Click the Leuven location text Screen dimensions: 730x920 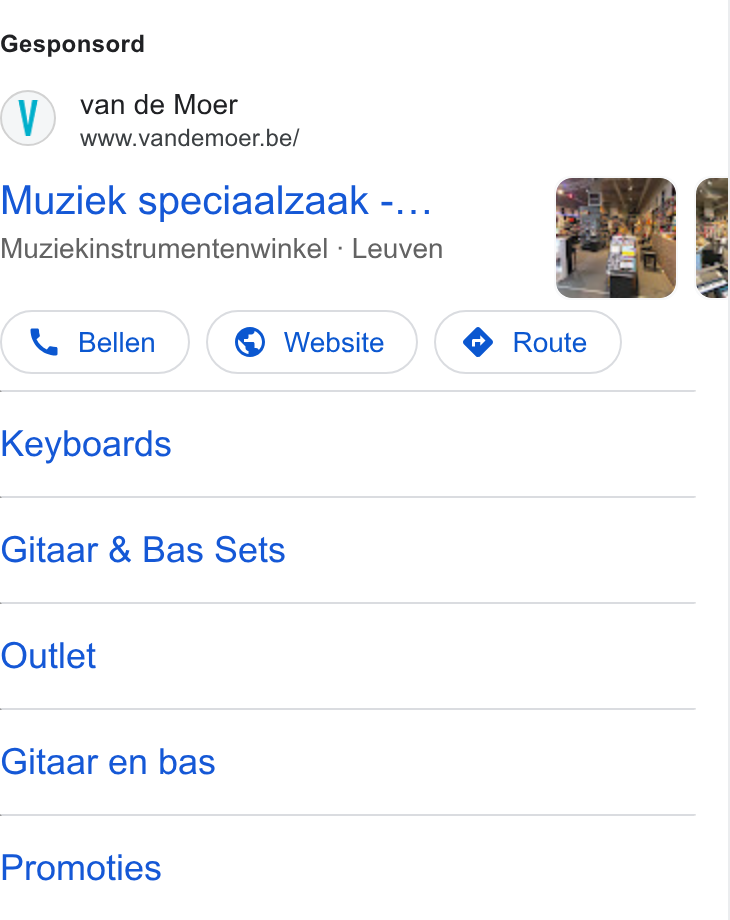[x=397, y=249]
